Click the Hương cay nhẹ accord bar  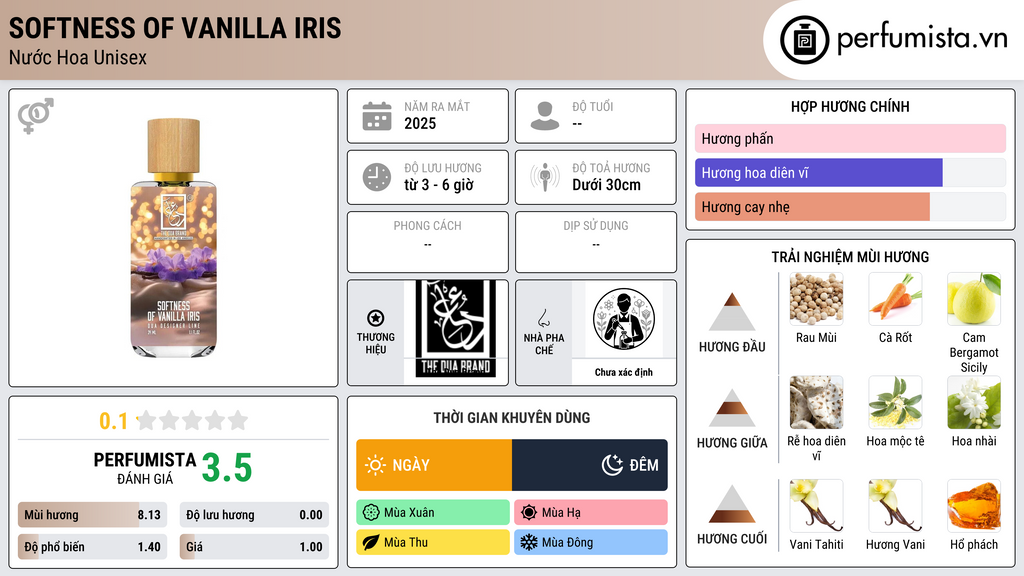coord(850,207)
